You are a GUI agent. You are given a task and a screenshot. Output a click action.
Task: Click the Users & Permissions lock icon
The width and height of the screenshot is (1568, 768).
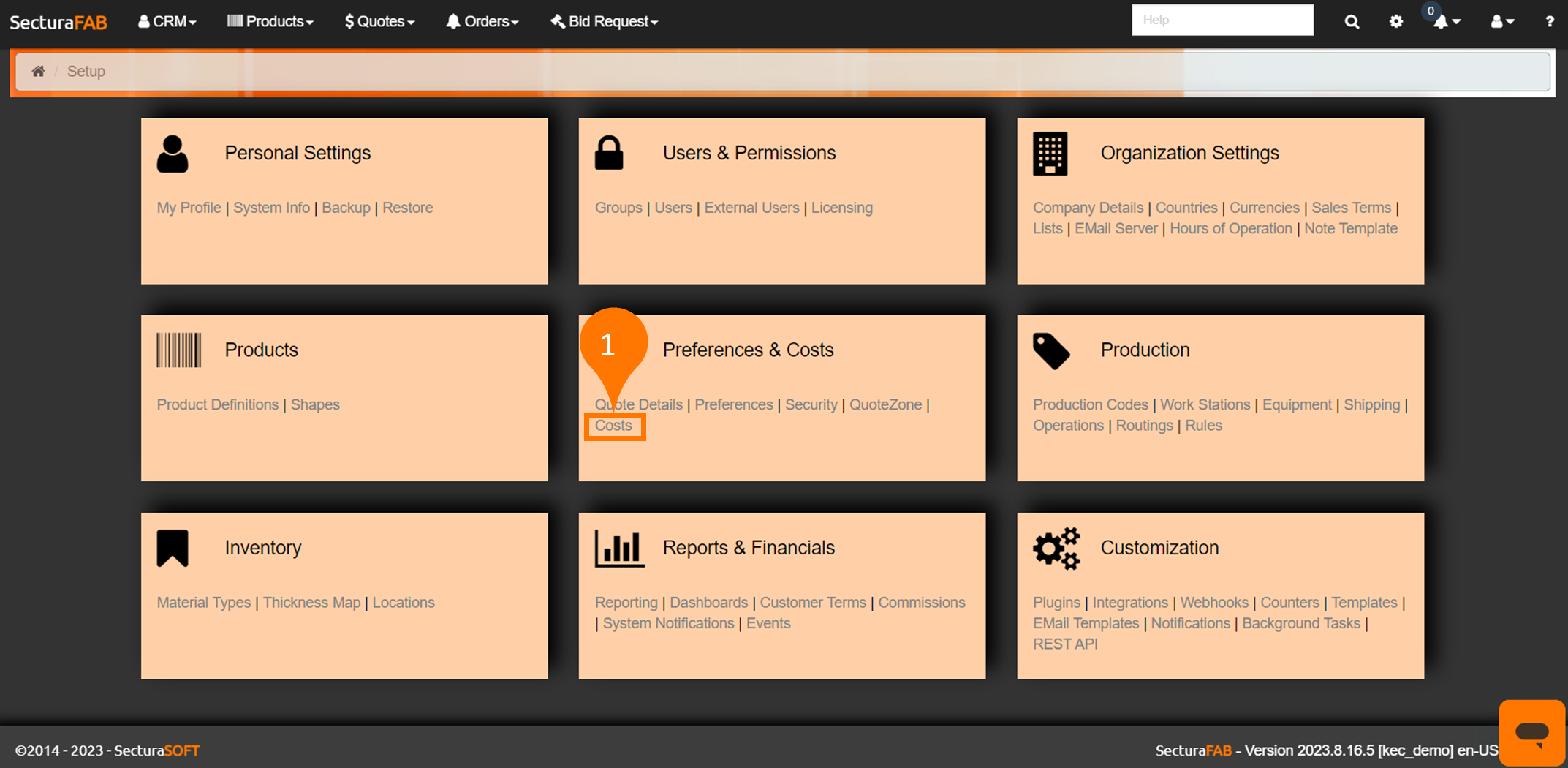click(x=608, y=153)
